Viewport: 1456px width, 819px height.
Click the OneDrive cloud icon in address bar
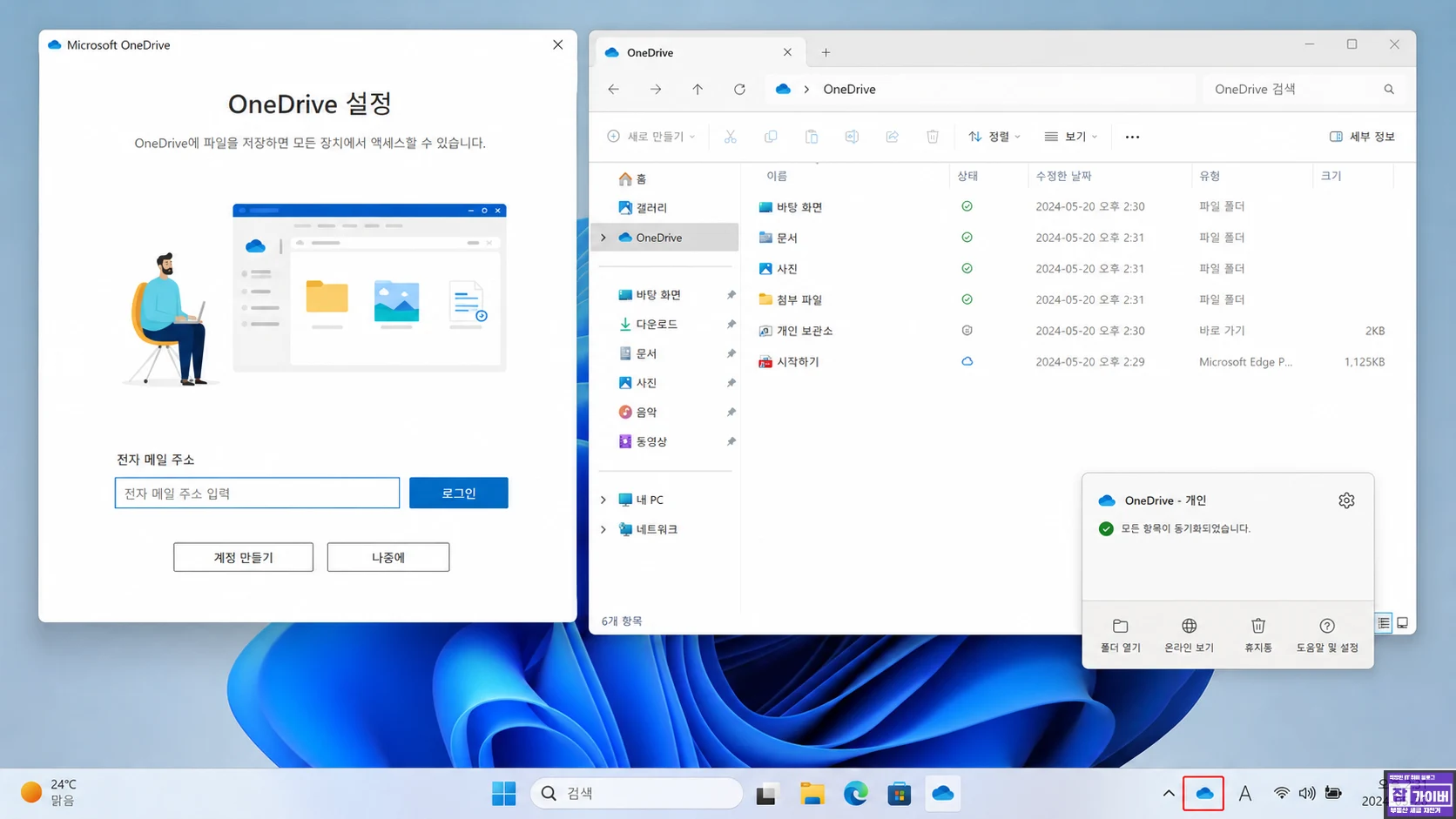click(x=783, y=89)
